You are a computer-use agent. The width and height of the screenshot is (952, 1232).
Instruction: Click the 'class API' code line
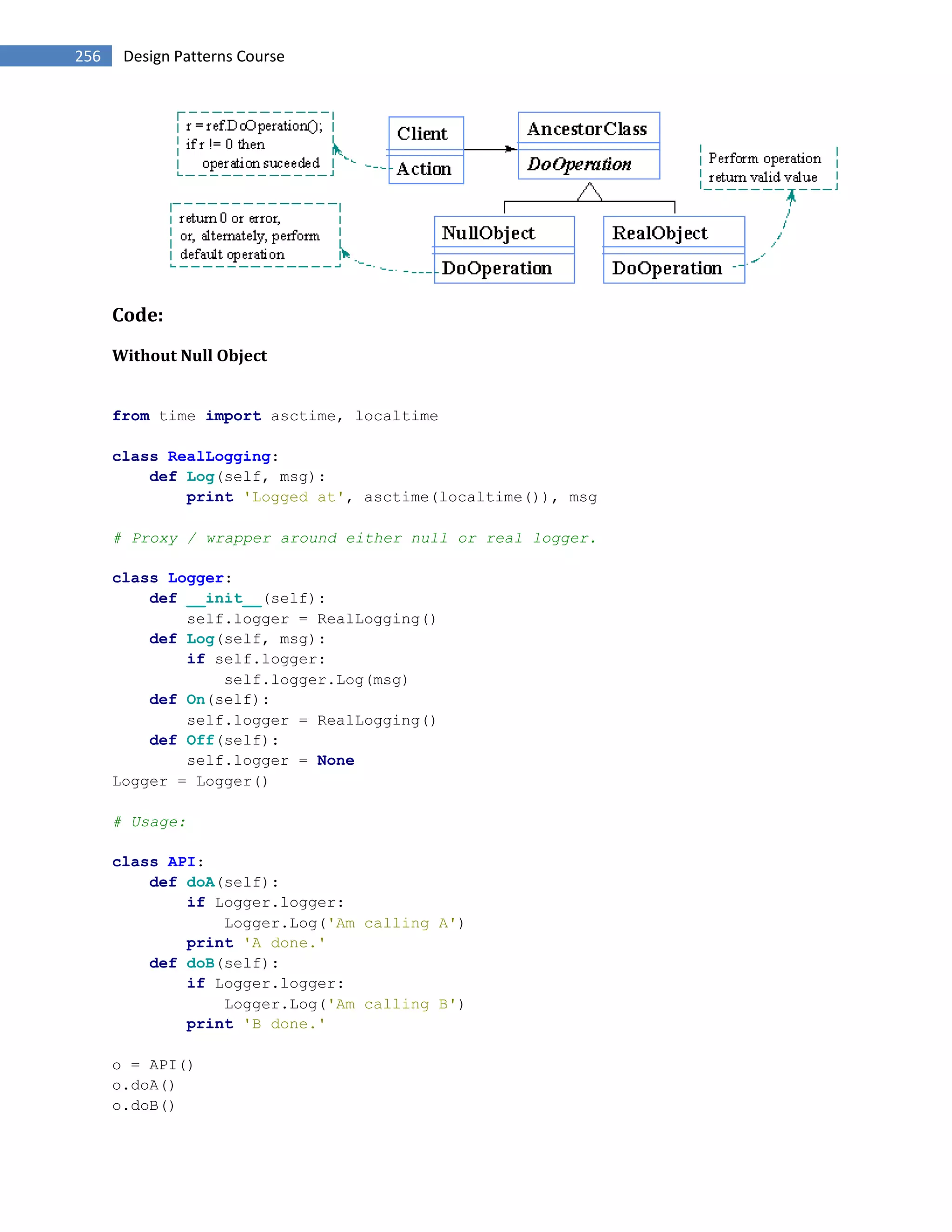158,861
